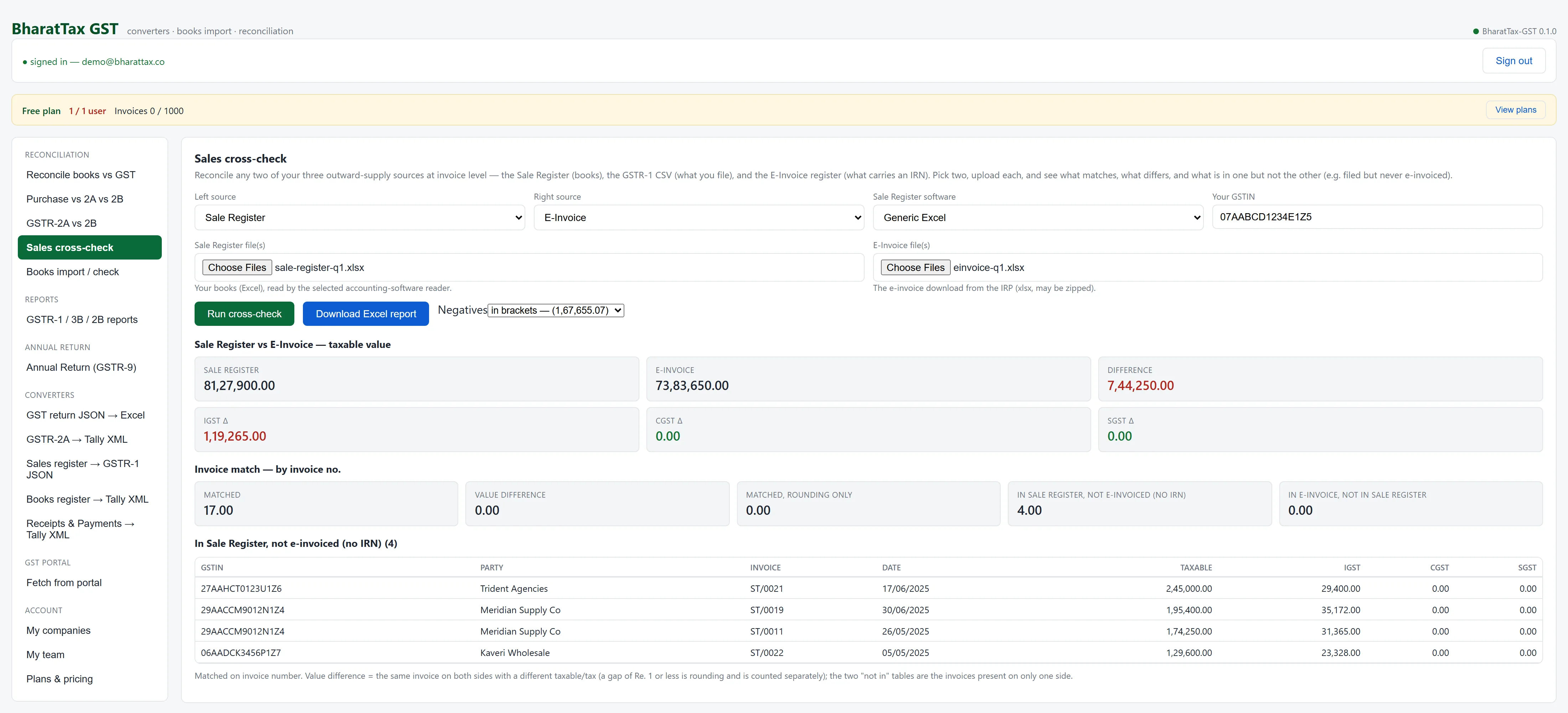Open Reconcile books vs GST
This screenshot has height=713, width=1568.
click(x=89, y=175)
